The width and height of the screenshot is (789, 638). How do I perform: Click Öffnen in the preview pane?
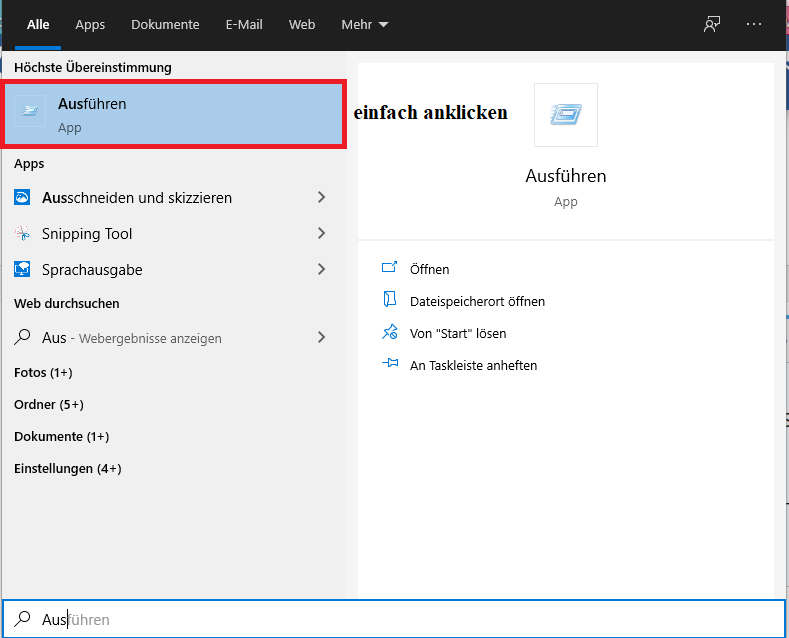pos(429,269)
